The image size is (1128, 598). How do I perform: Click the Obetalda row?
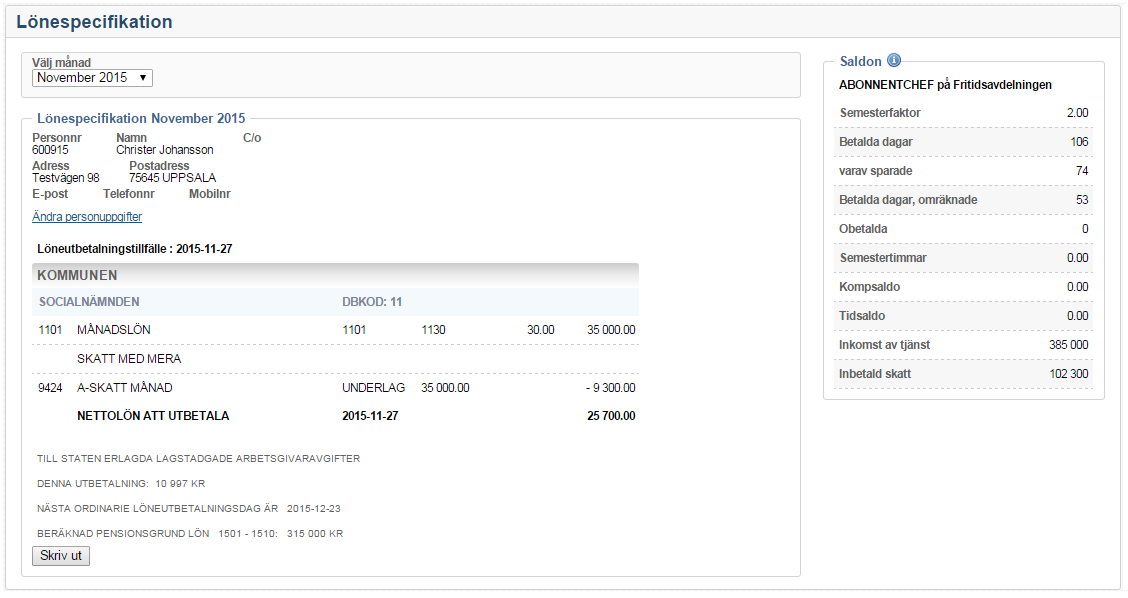(x=963, y=229)
